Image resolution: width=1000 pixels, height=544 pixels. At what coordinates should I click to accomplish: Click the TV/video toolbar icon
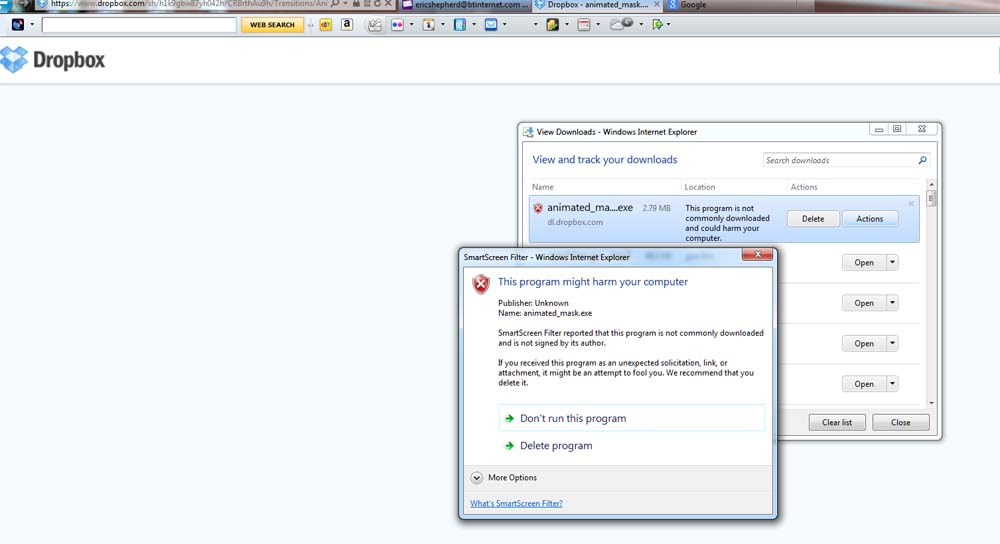[375, 25]
